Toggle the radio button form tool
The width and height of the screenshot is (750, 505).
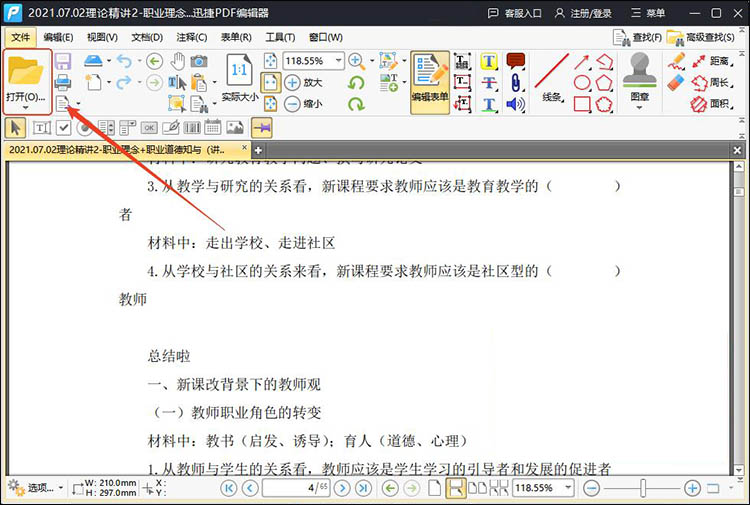click(x=85, y=128)
